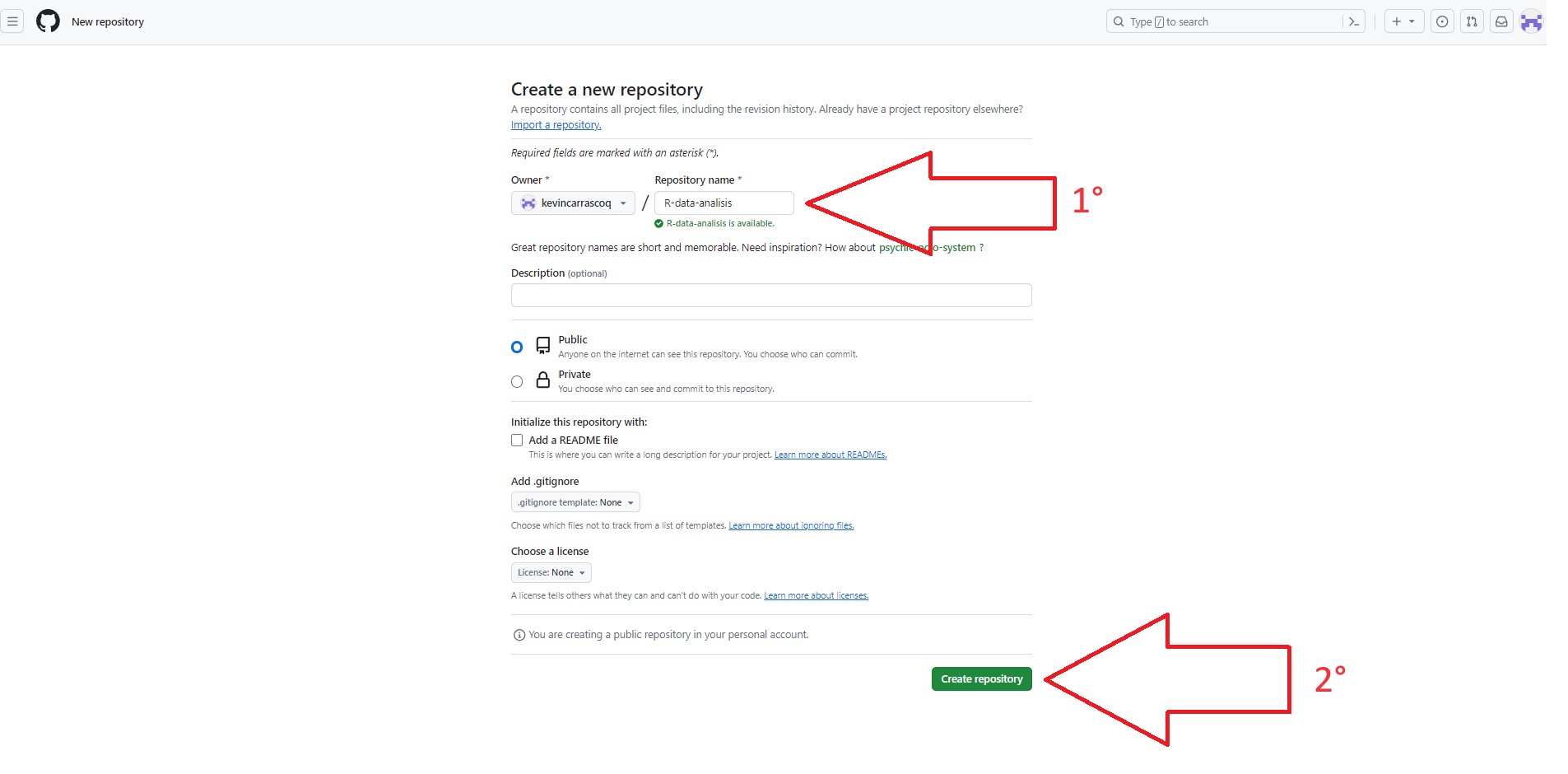
Task: Open the issues icon in header
Action: pyautogui.click(x=1442, y=22)
